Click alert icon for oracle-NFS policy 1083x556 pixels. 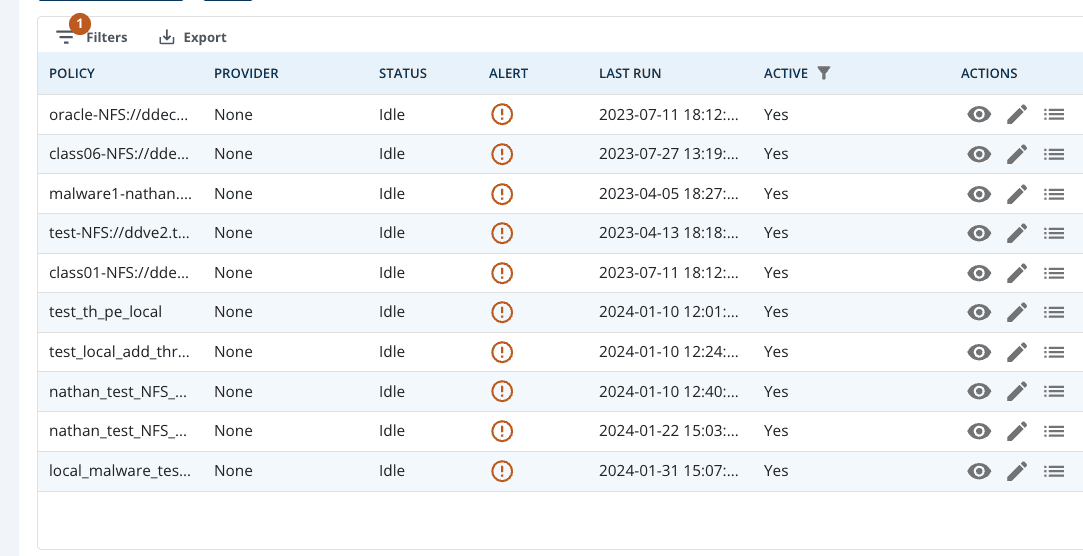coord(502,114)
